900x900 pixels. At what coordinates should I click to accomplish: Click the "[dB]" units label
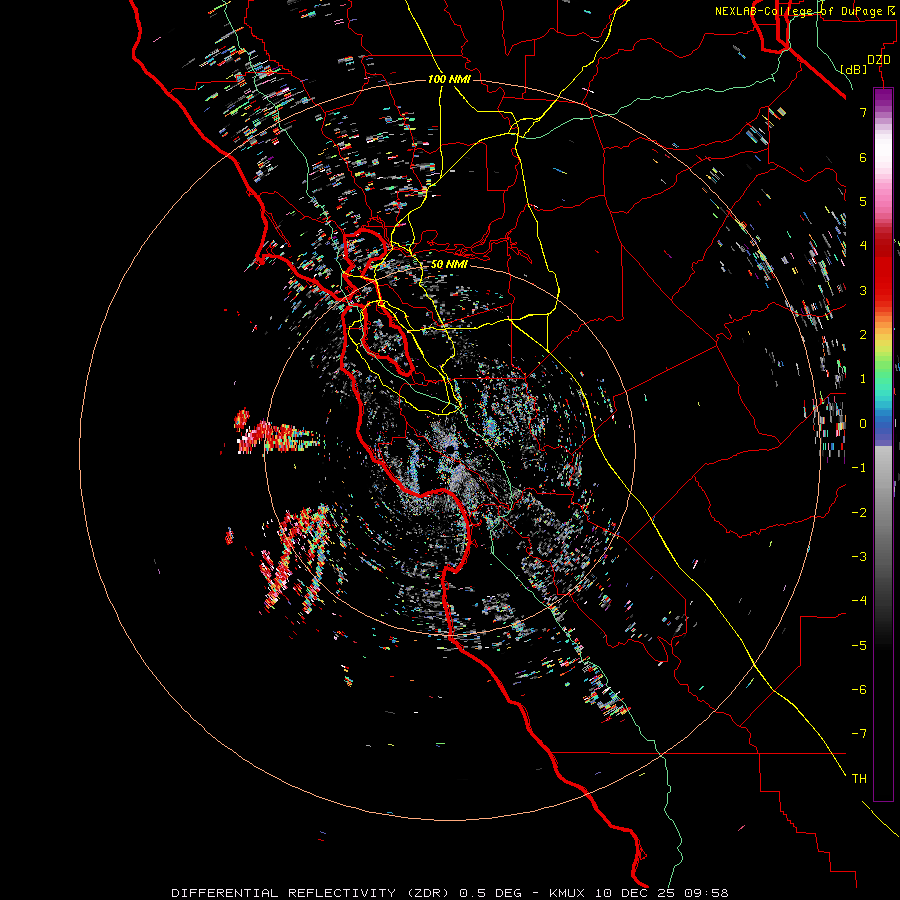tap(854, 69)
